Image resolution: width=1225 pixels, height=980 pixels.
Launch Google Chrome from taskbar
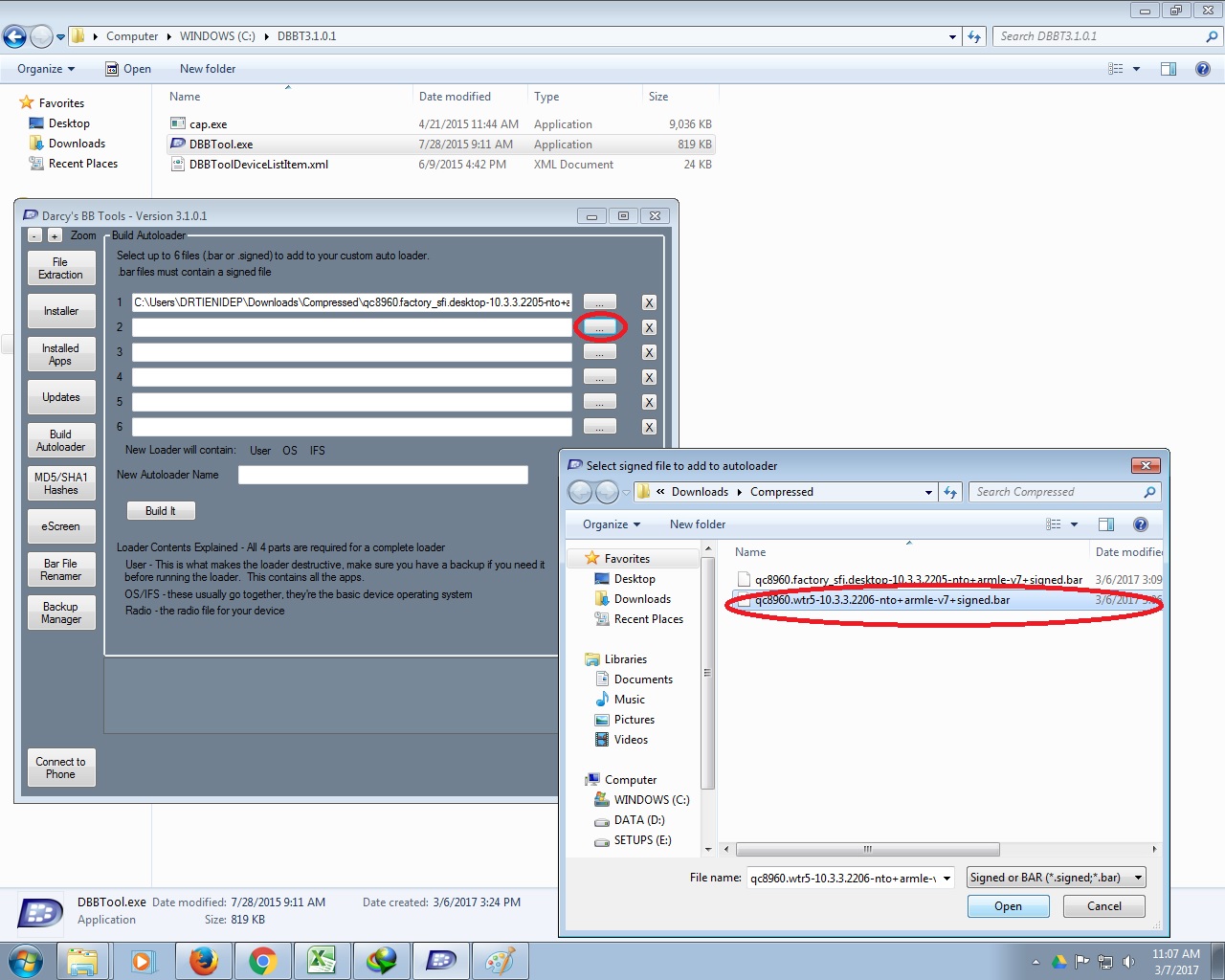(262, 961)
